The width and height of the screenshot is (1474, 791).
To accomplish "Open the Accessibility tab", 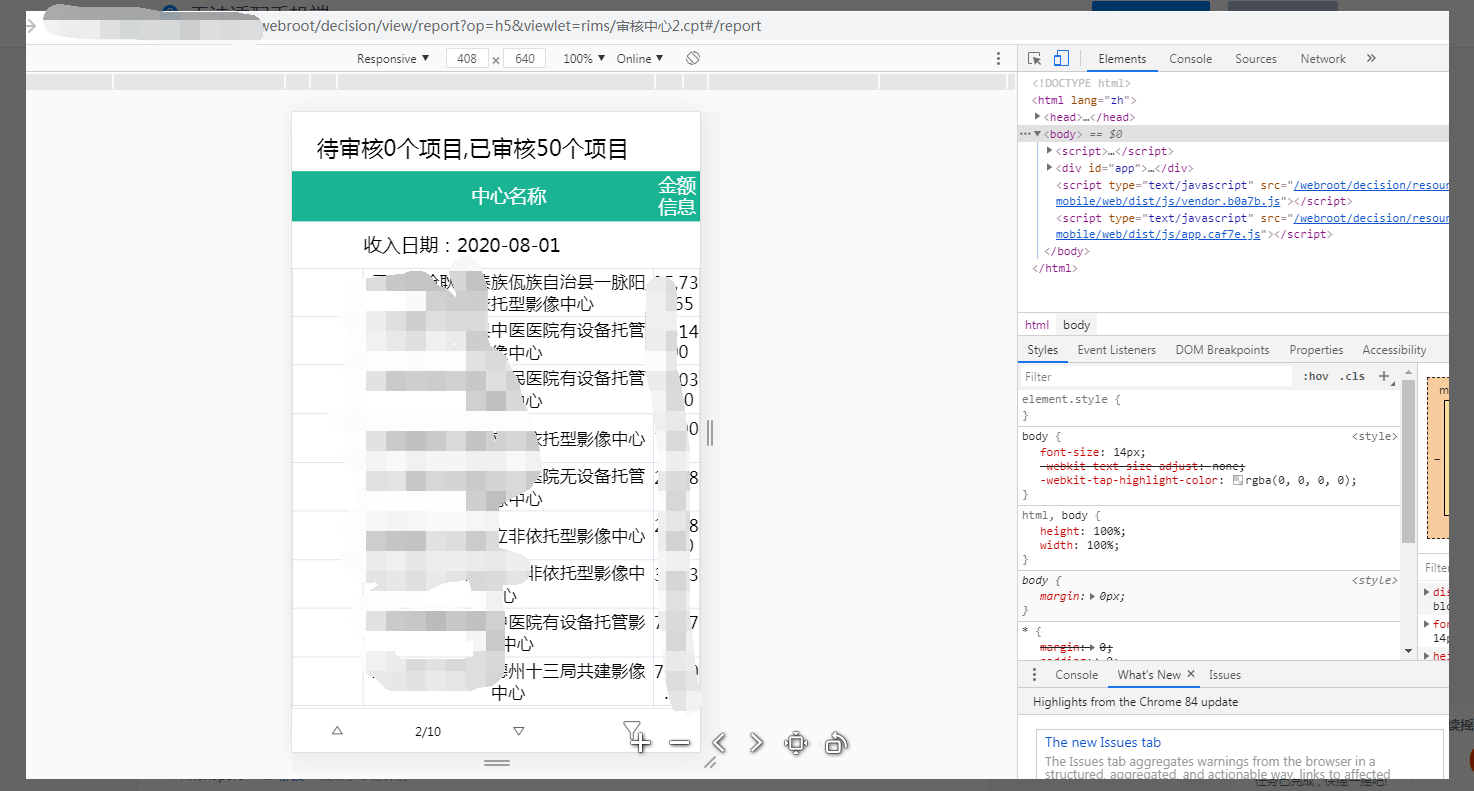I will [x=1394, y=350].
